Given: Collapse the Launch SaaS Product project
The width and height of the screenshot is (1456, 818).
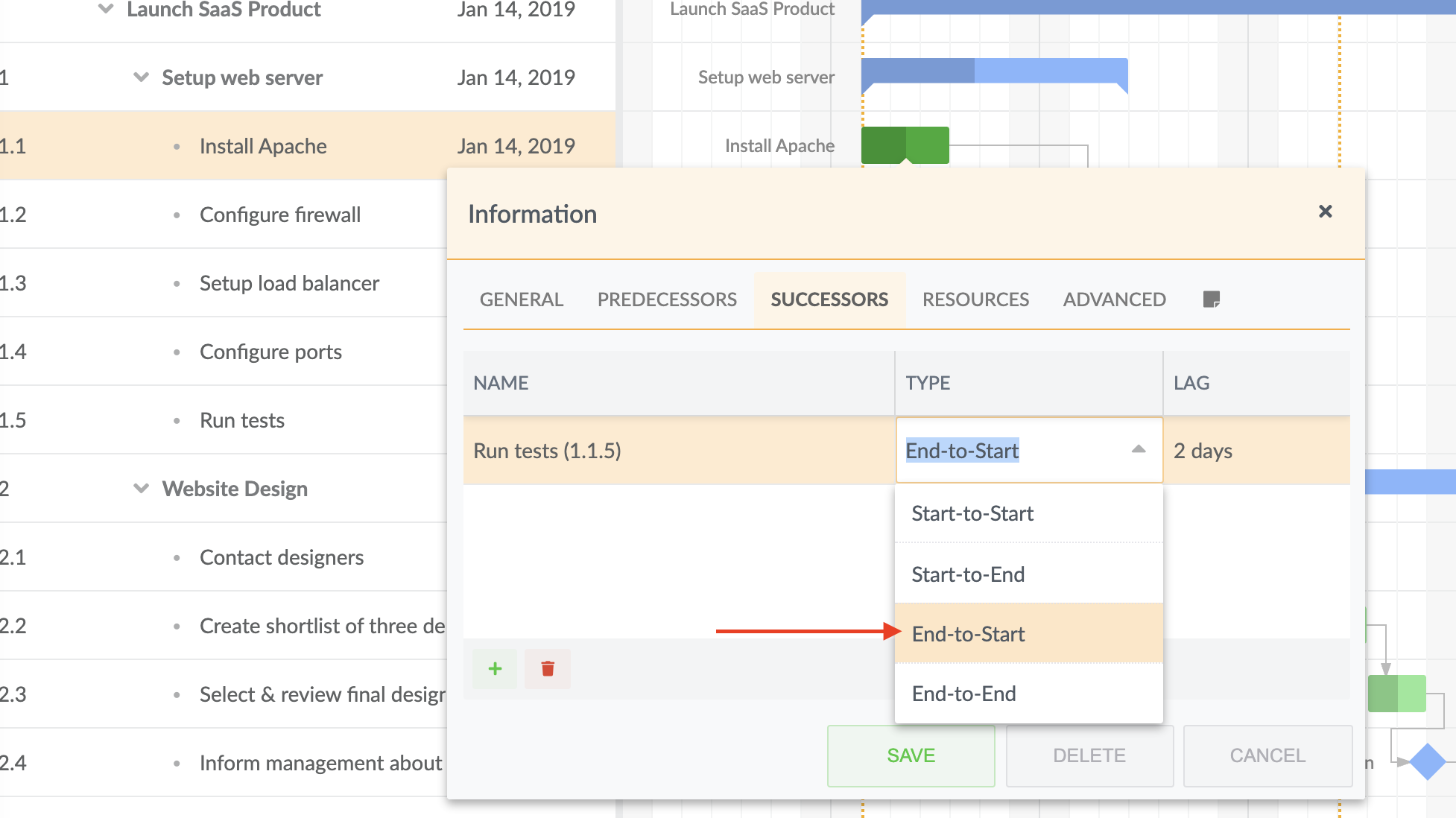Looking at the screenshot, I should pyautogui.click(x=106, y=10).
